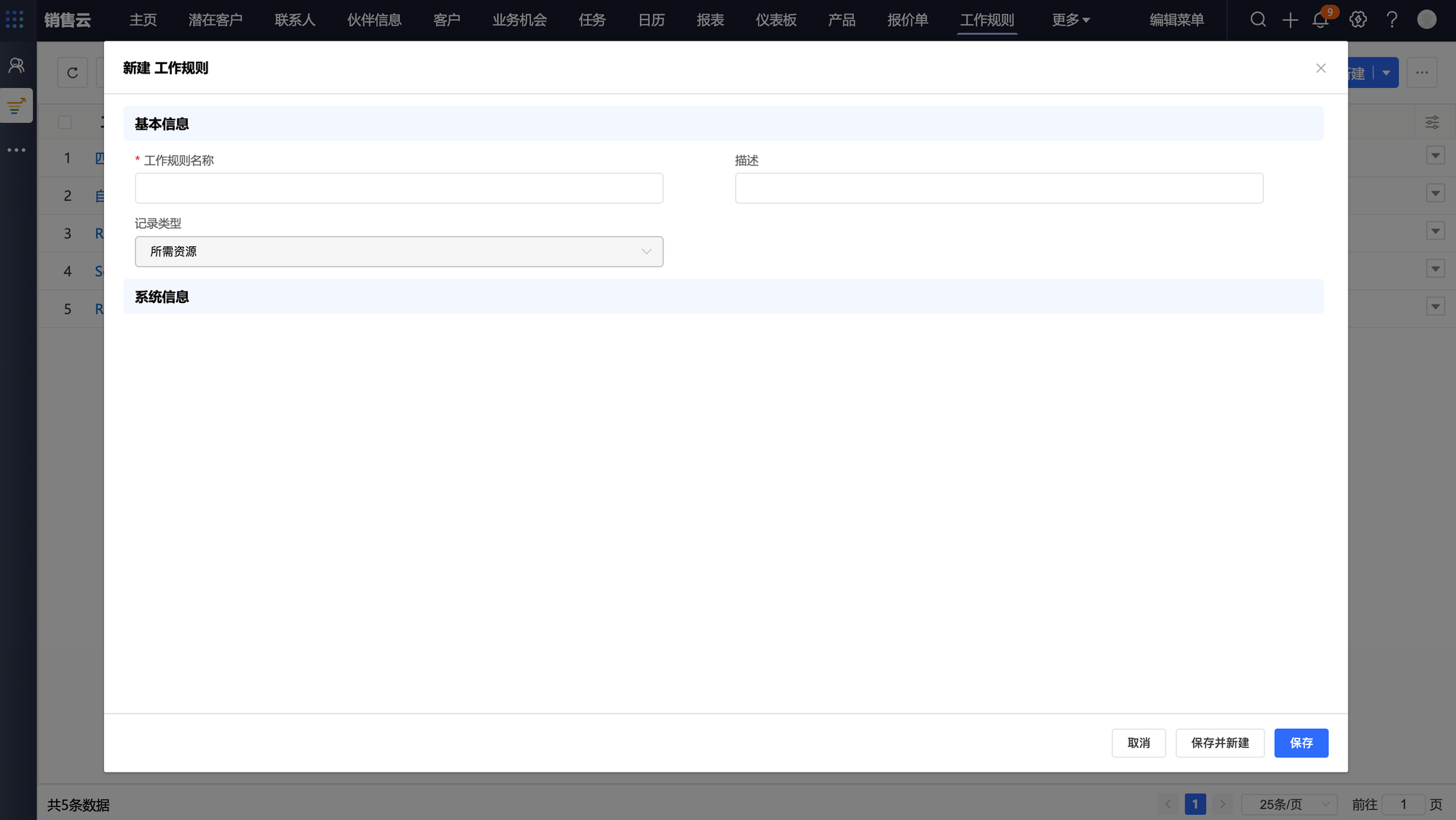This screenshot has width=1456, height=820.
Task: Open the user avatar menu
Action: pyautogui.click(x=1427, y=20)
